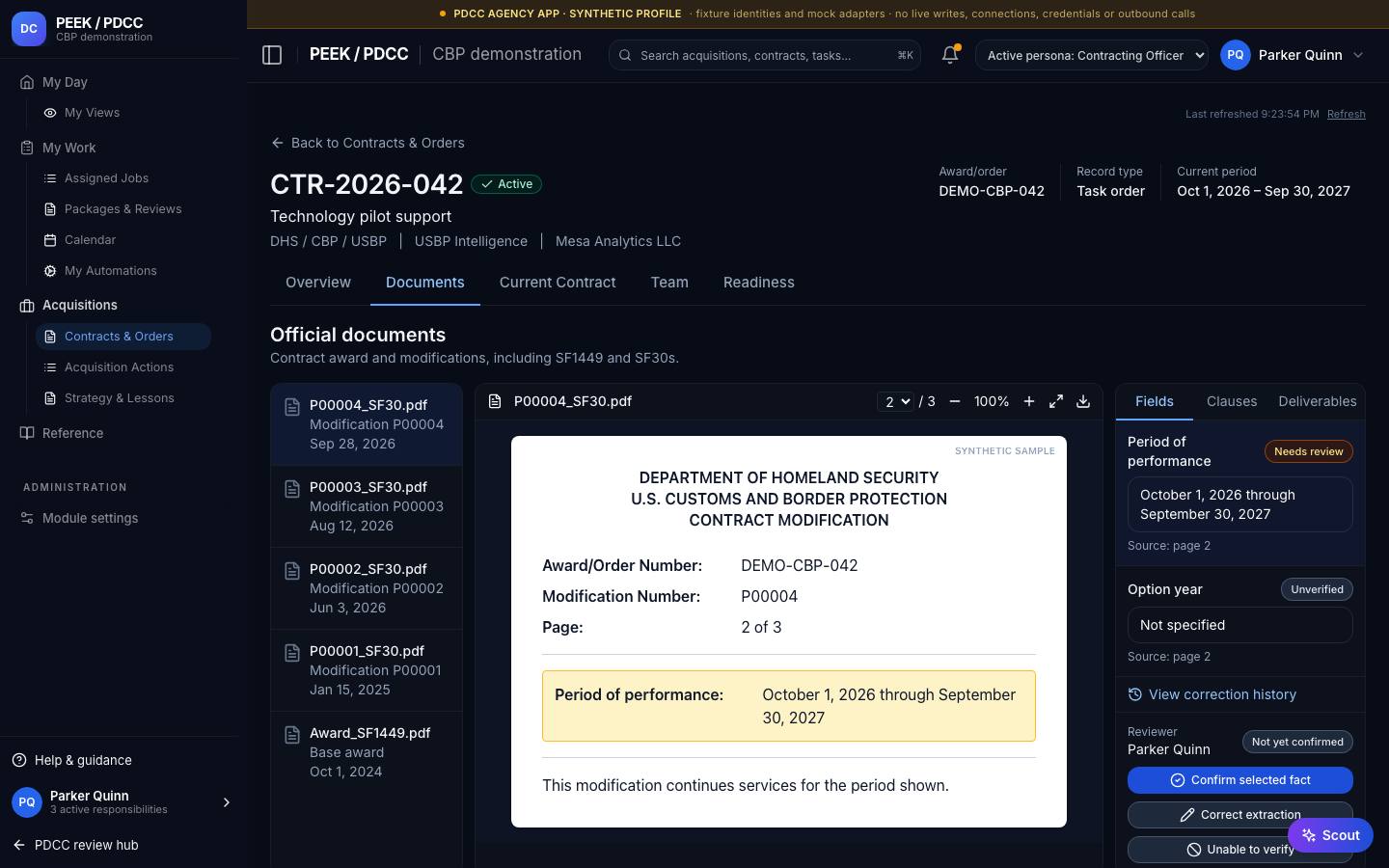Open the Readiness tab
The image size is (1389, 868).
click(x=759, y=283)
